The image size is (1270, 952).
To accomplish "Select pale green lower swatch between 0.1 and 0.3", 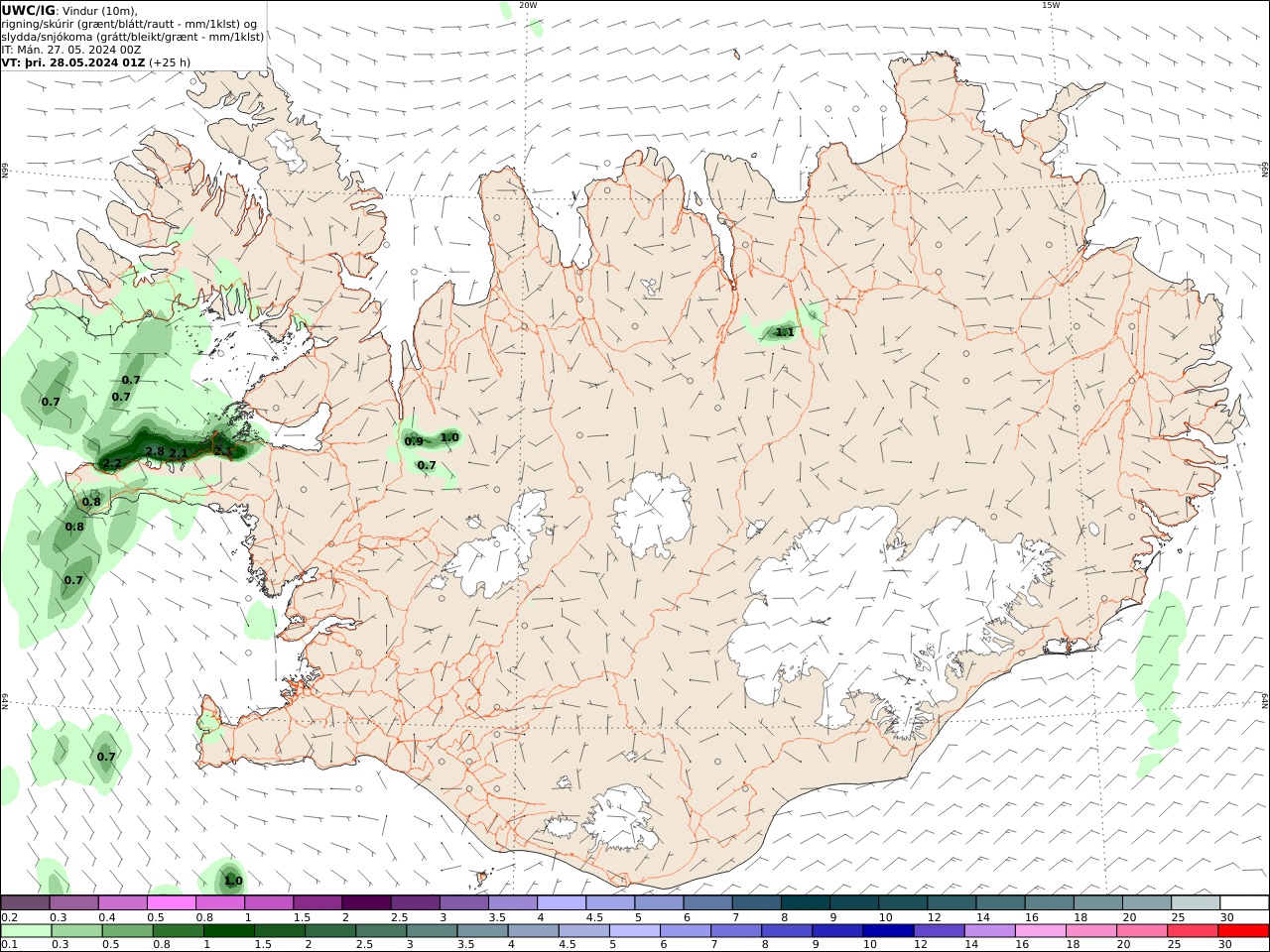I will tap(26, 931).
